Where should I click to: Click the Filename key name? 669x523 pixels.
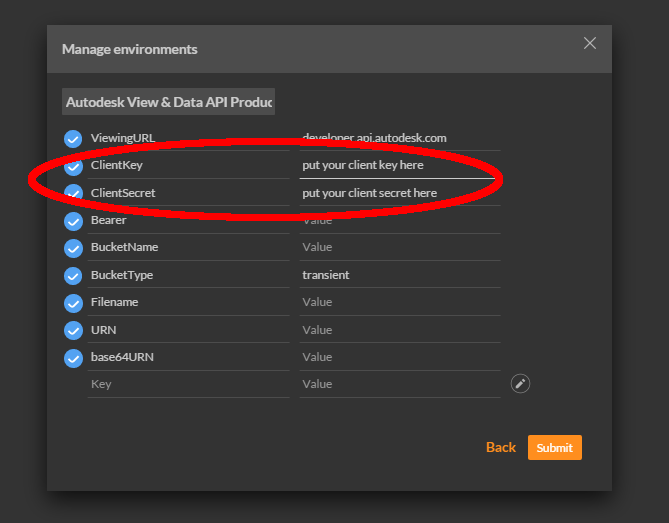[x=114, y=302]
